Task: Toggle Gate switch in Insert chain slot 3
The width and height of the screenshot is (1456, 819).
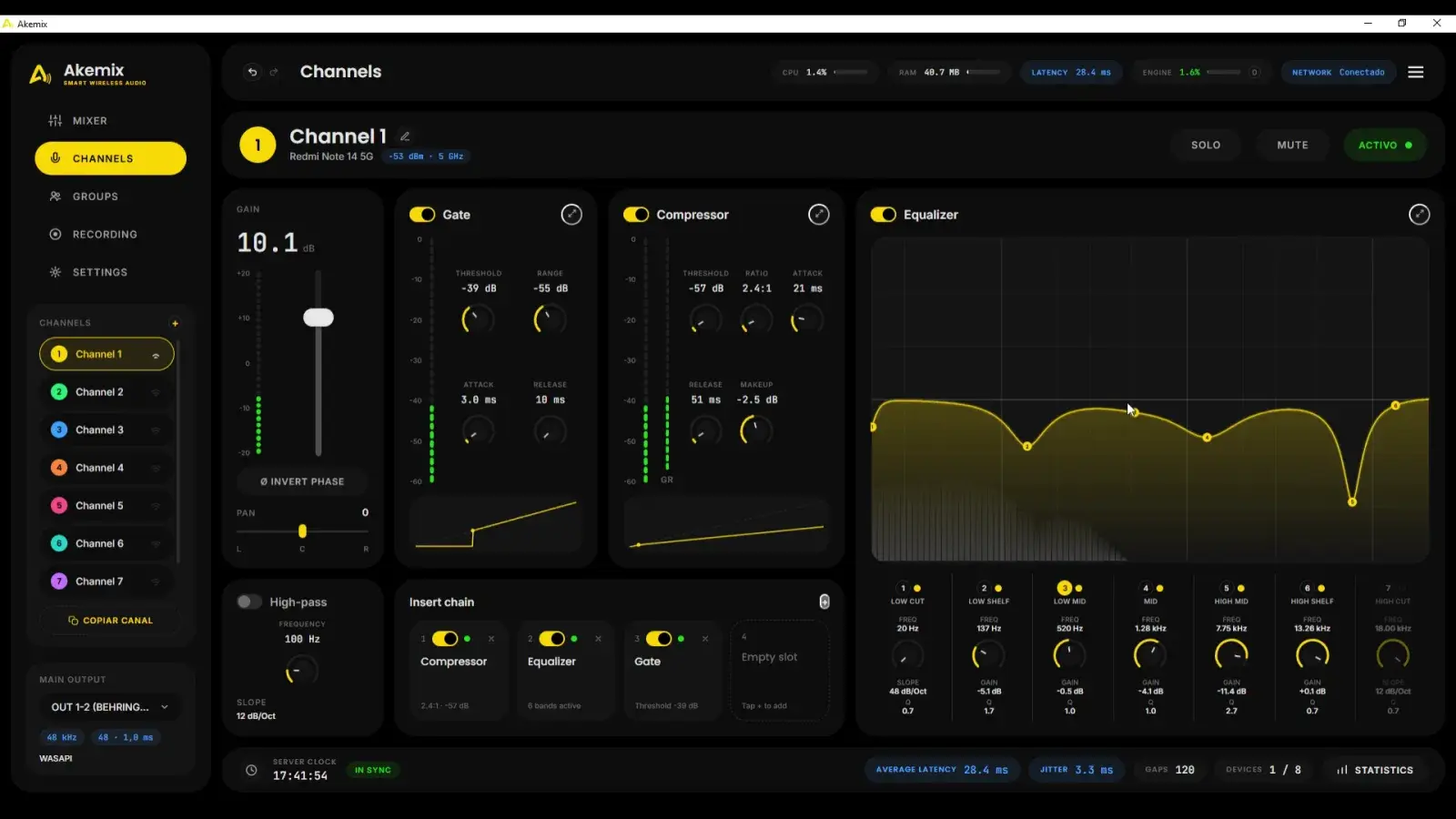Action: 659,639
